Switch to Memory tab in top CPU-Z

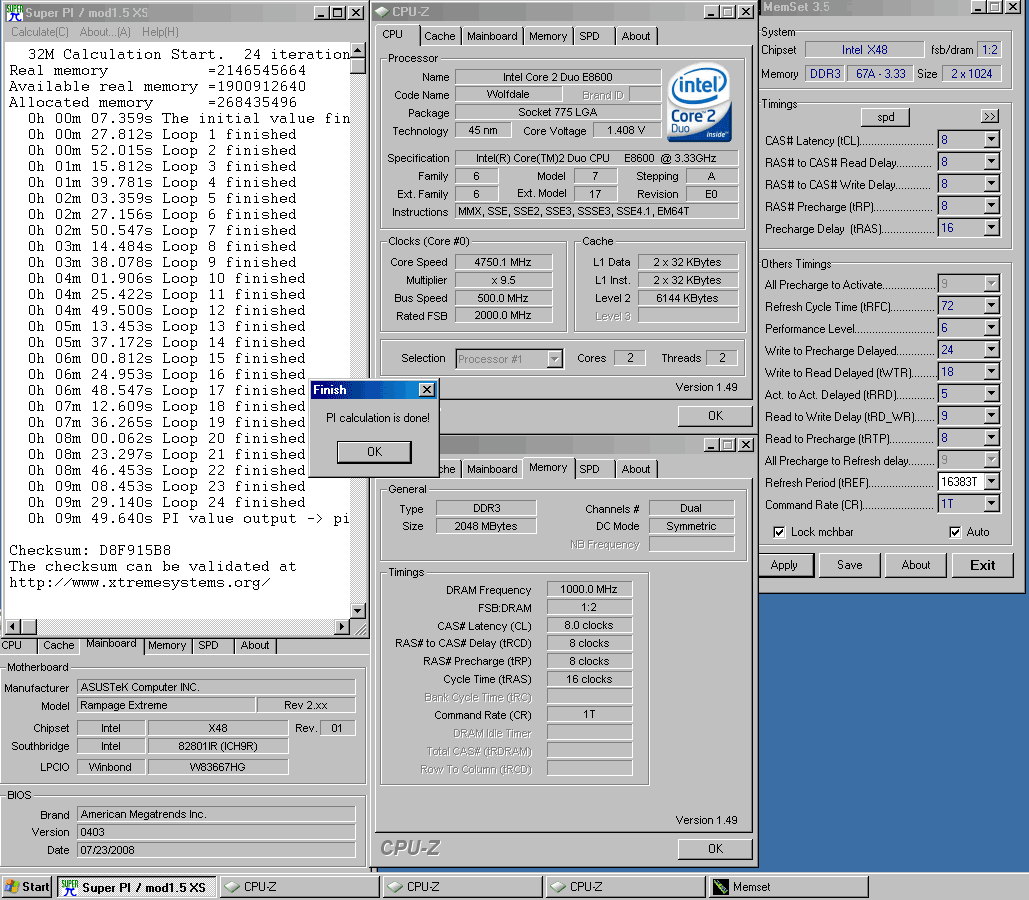(x=548, y=36)
